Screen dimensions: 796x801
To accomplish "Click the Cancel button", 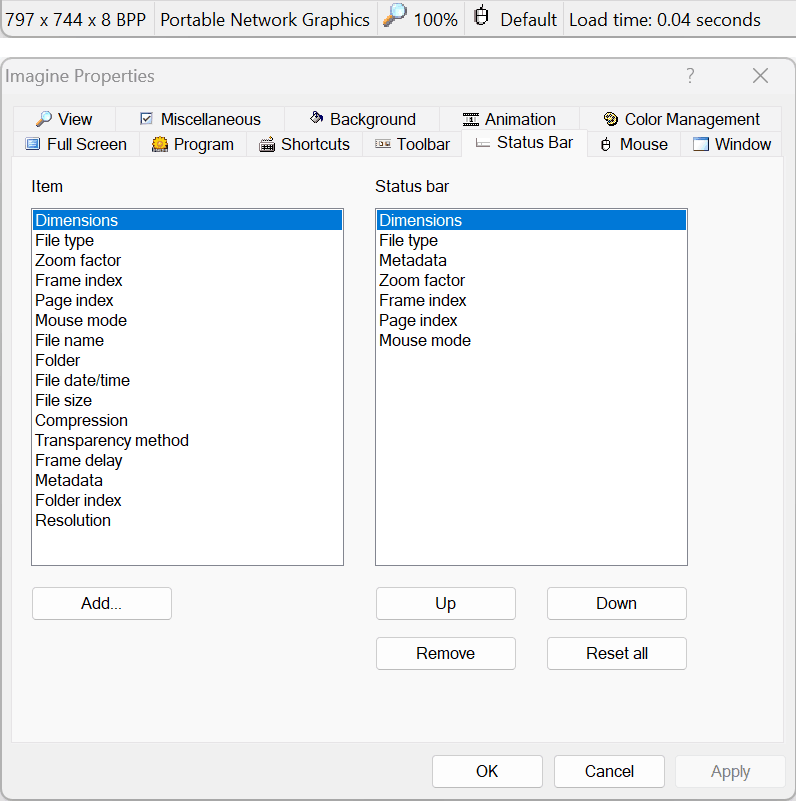I will coord(610,771).
